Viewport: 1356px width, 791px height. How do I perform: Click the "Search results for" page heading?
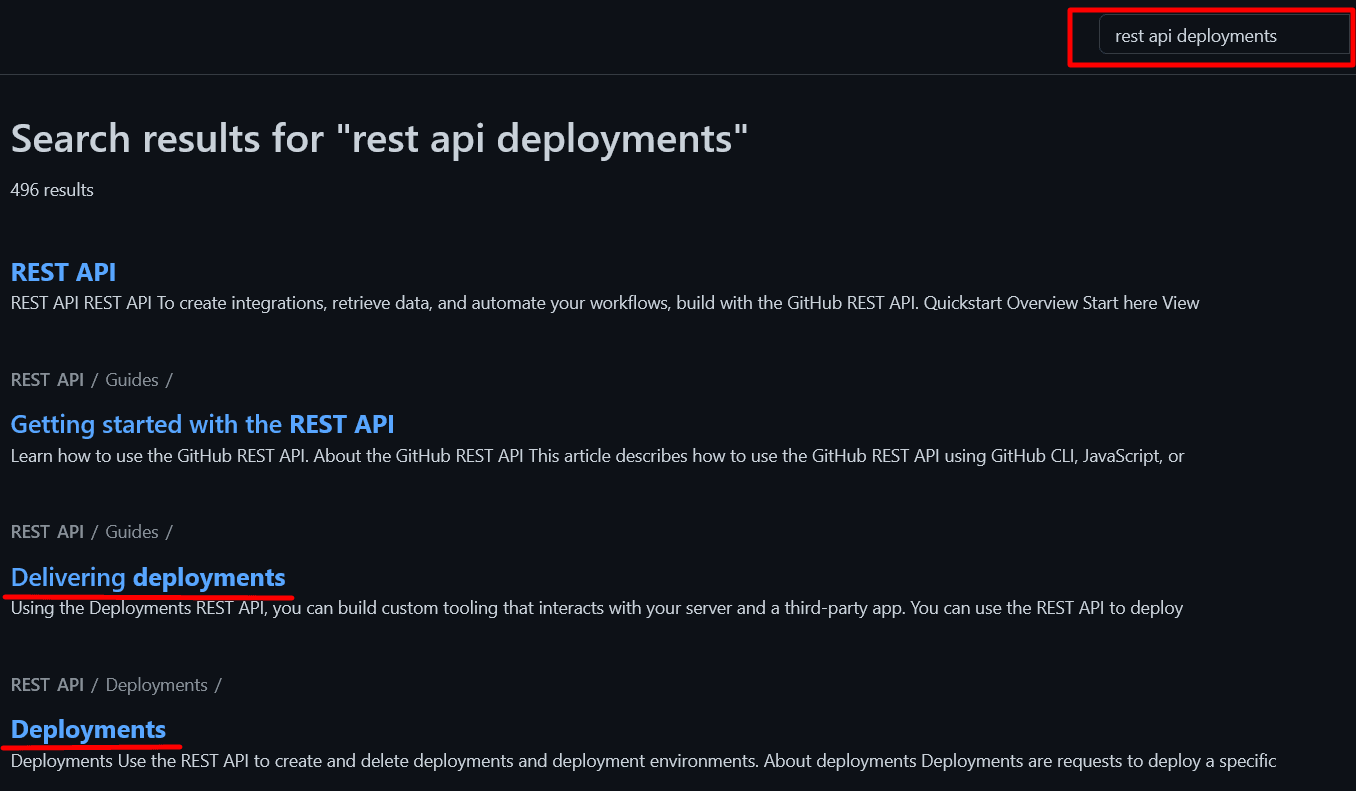click(x=170, y=139)
